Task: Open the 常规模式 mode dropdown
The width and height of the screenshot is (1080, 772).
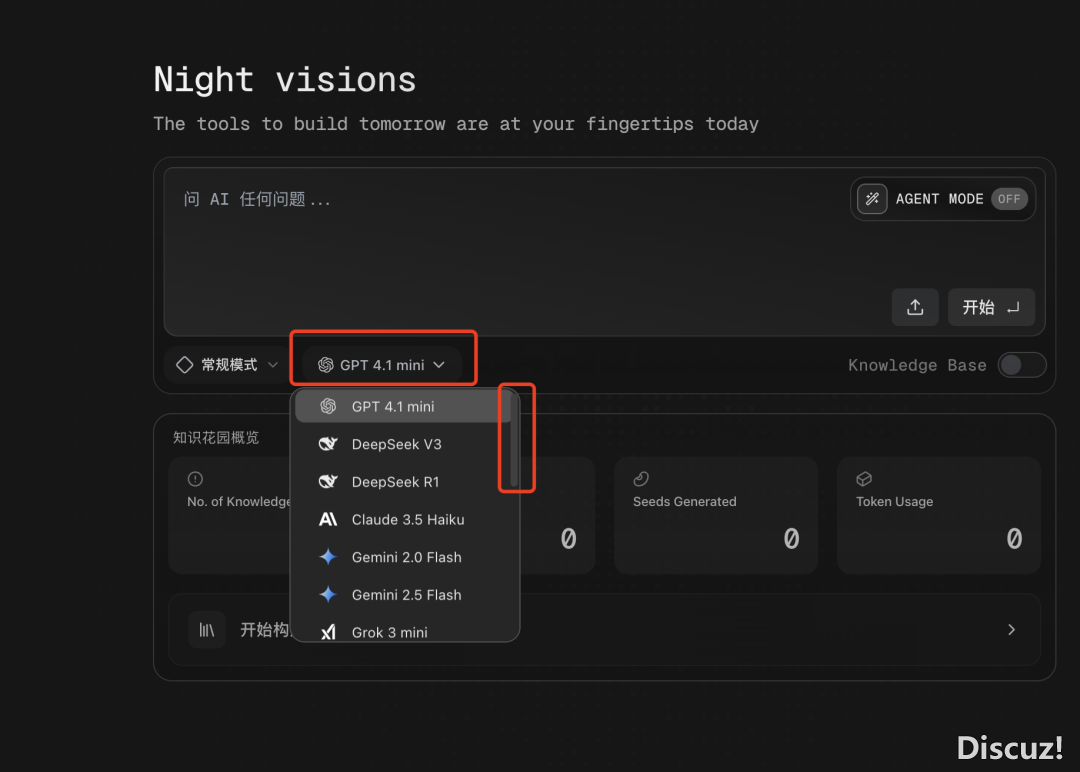Action: coord(227,365)
